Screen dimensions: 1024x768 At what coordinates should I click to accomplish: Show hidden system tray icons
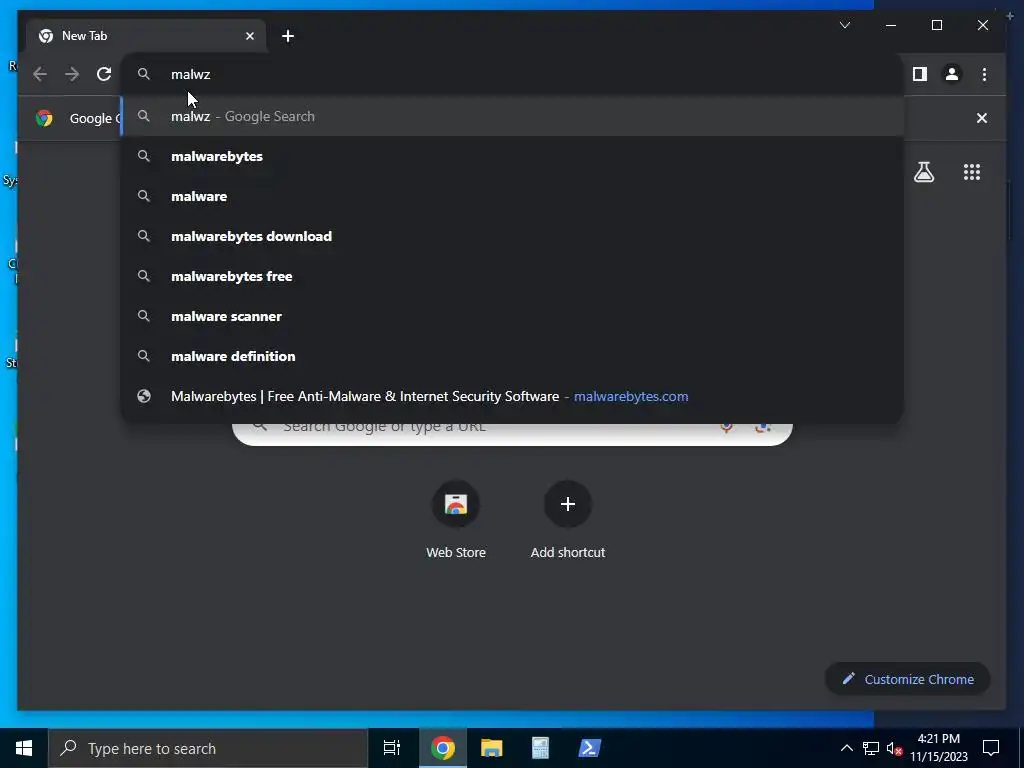[846, 748]
